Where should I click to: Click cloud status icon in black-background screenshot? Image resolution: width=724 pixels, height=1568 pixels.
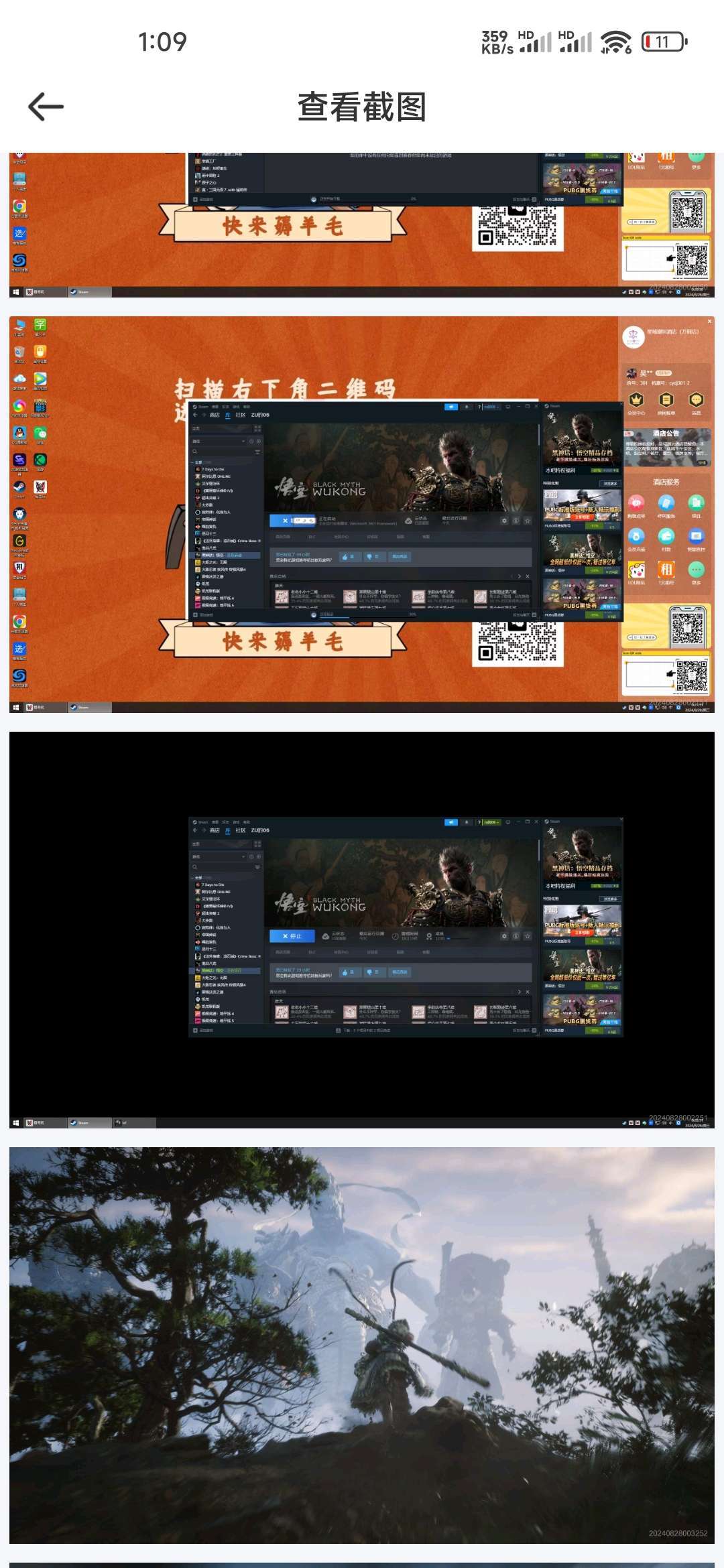(x=326, y=936)
